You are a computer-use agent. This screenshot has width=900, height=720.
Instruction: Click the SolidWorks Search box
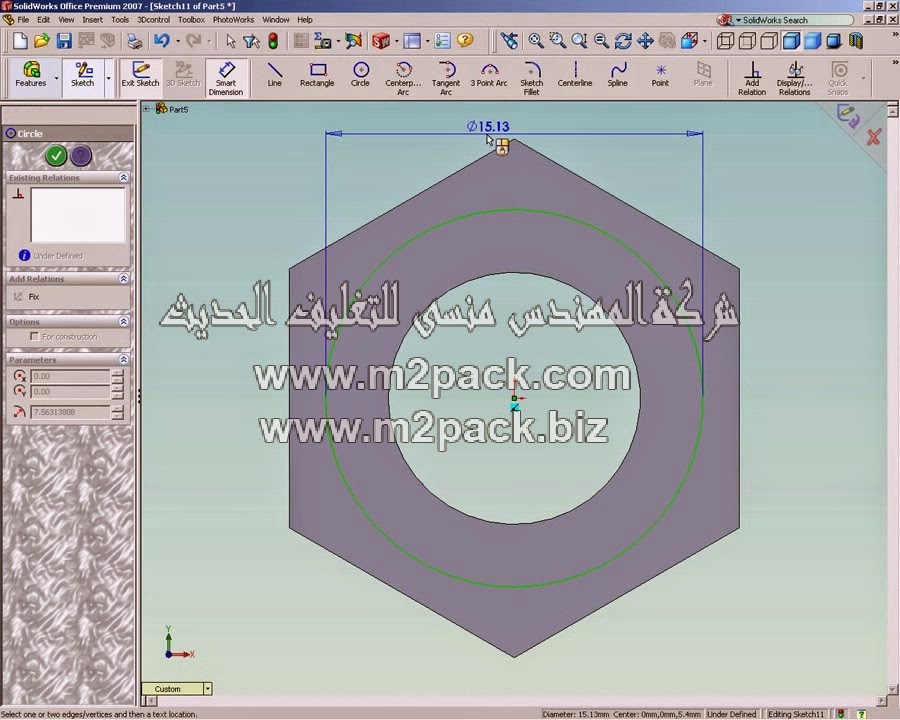pyautogui.click(x=795, y=20)
